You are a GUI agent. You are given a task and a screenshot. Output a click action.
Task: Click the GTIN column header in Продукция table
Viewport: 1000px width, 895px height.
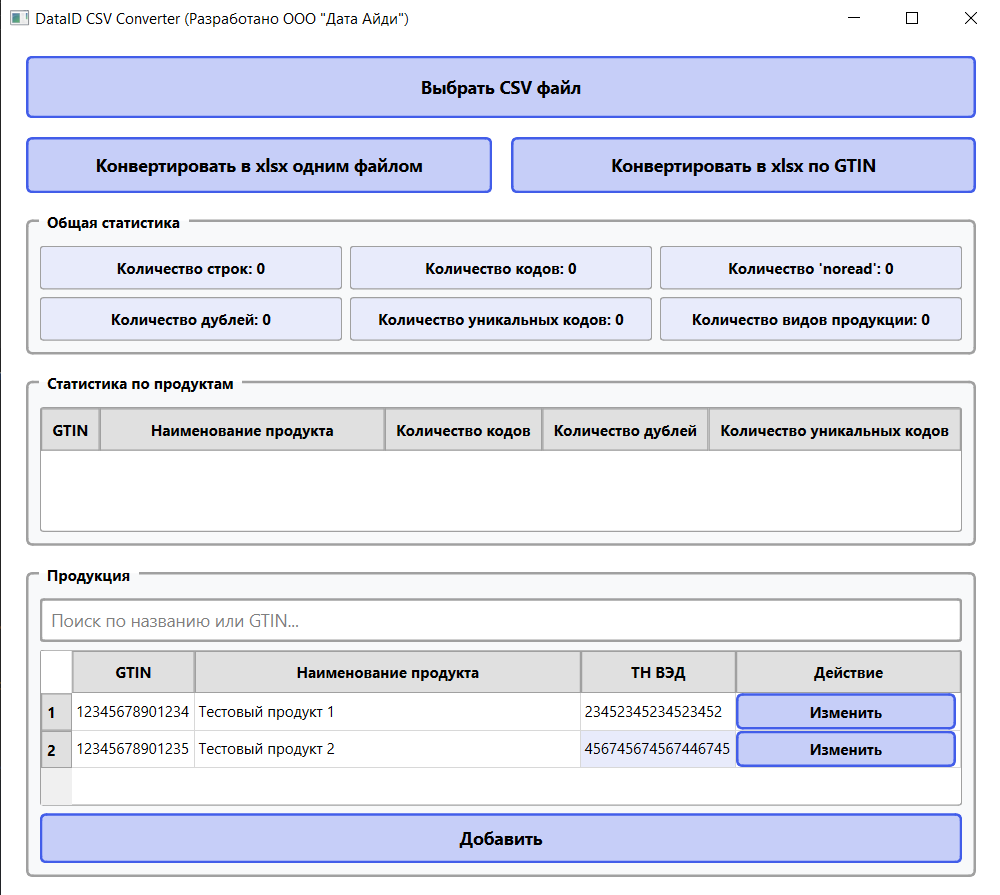pyautogui.click(x=133, y=671)
